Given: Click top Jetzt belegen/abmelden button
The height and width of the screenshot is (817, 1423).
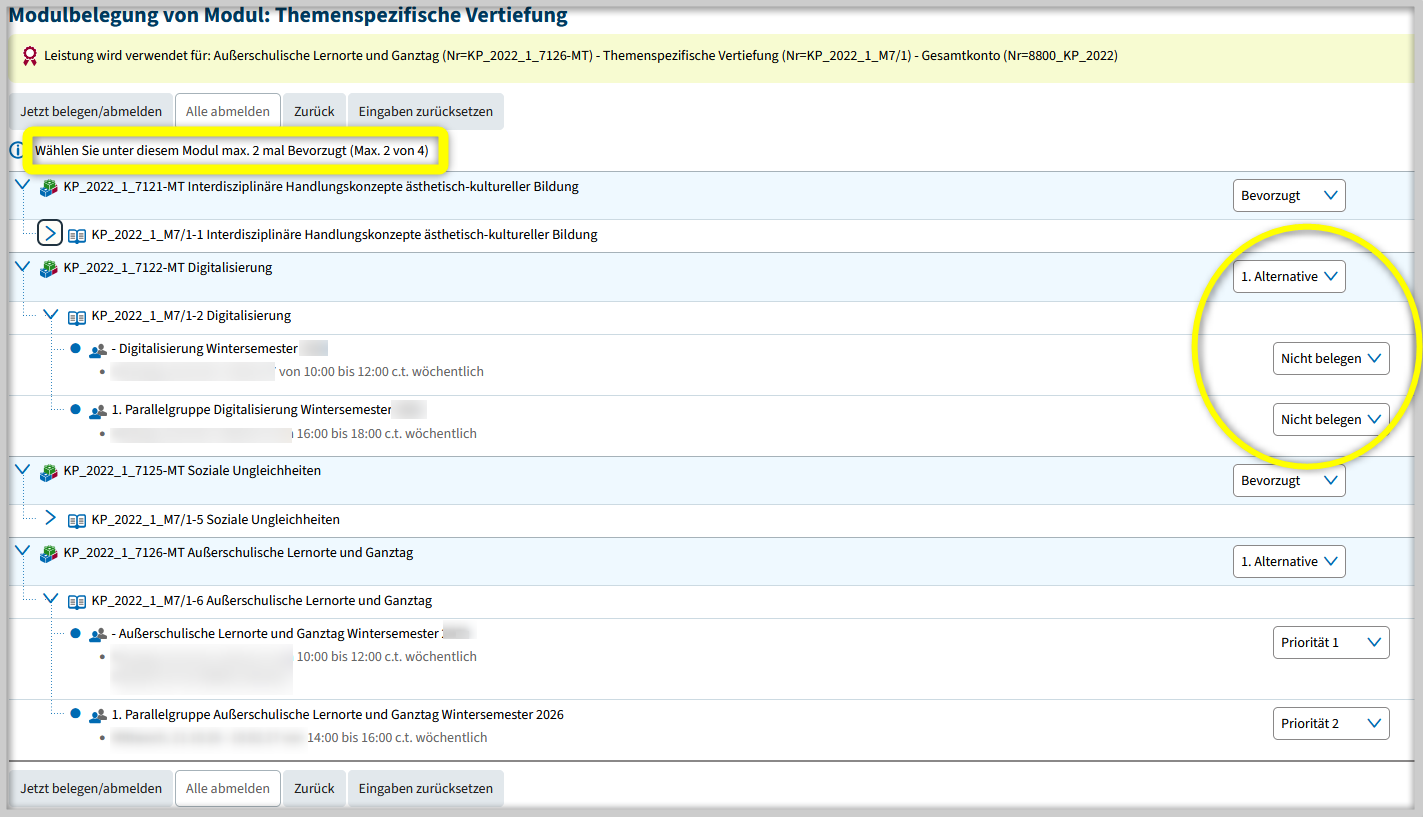Looking at the screenshot, I should (x=91, y=112).
